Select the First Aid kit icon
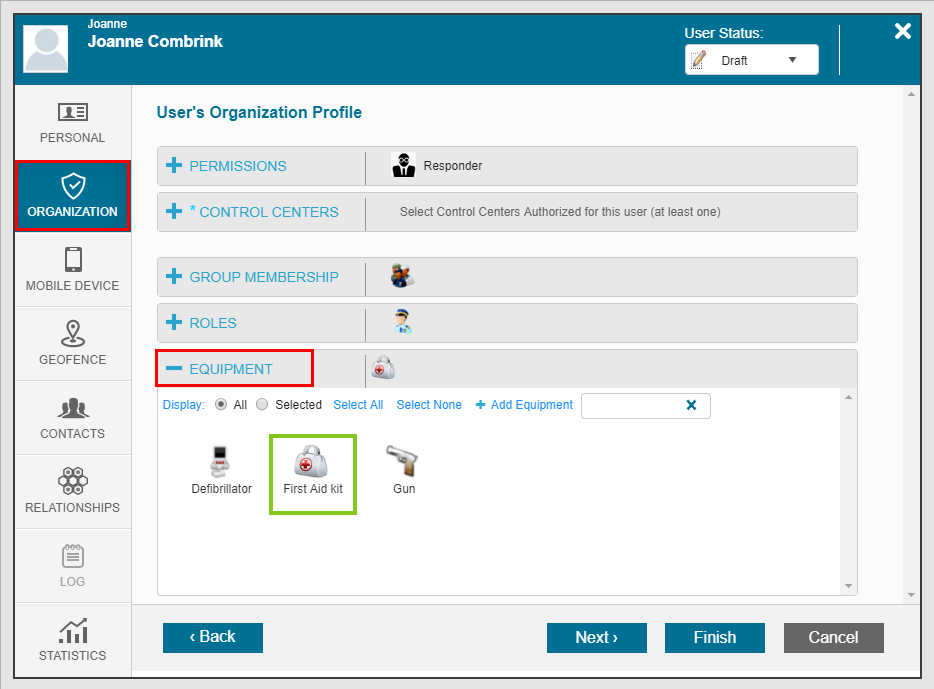934x689 pixels. 312,462
